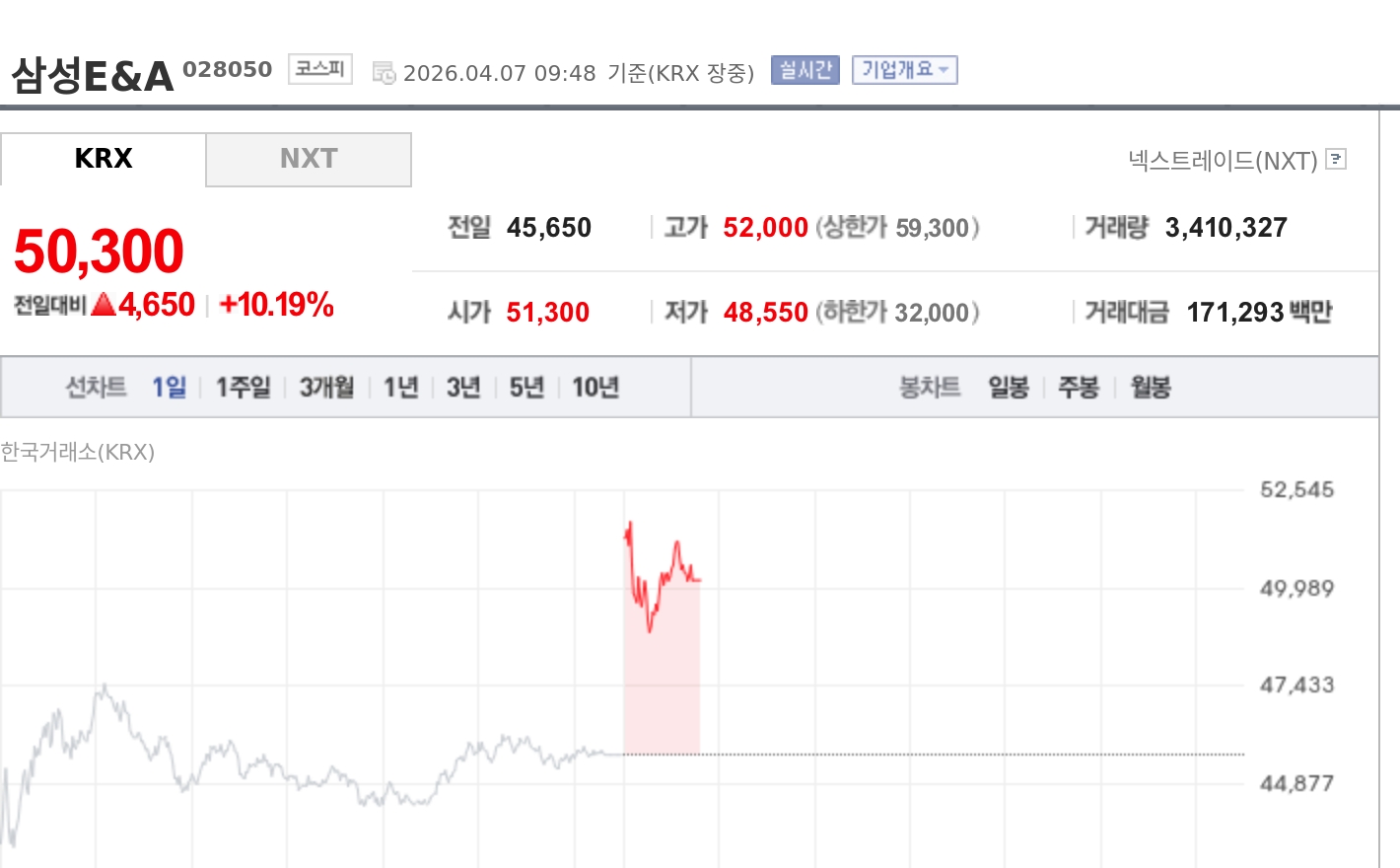Click the 코스피 market badge
This screenshot has width=1400, height=868.
tap(318, 70)
